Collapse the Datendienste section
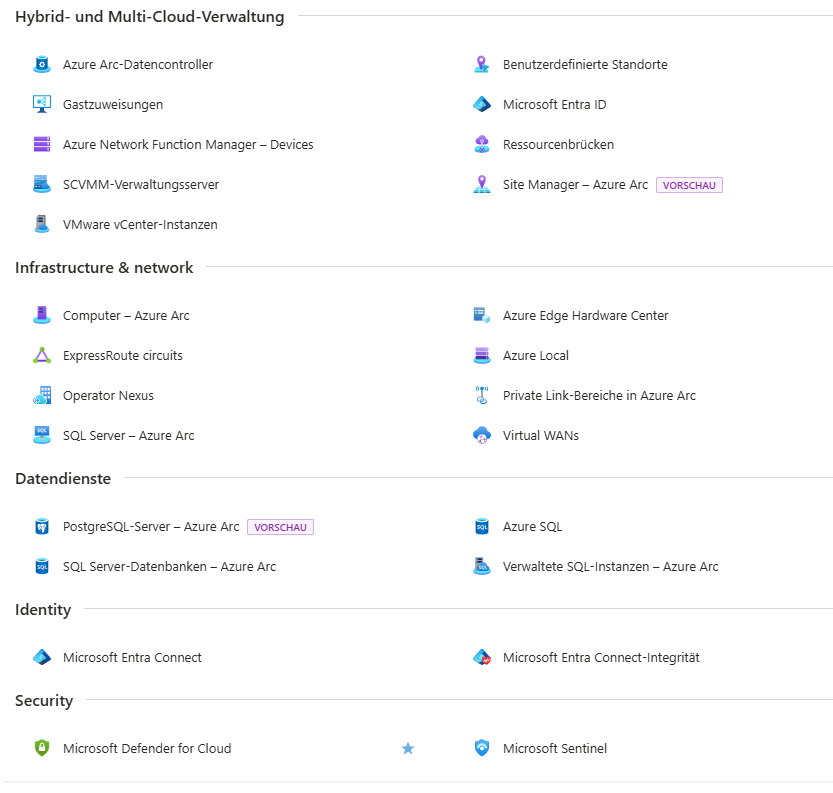833x793 pixels. coord(62,478)
